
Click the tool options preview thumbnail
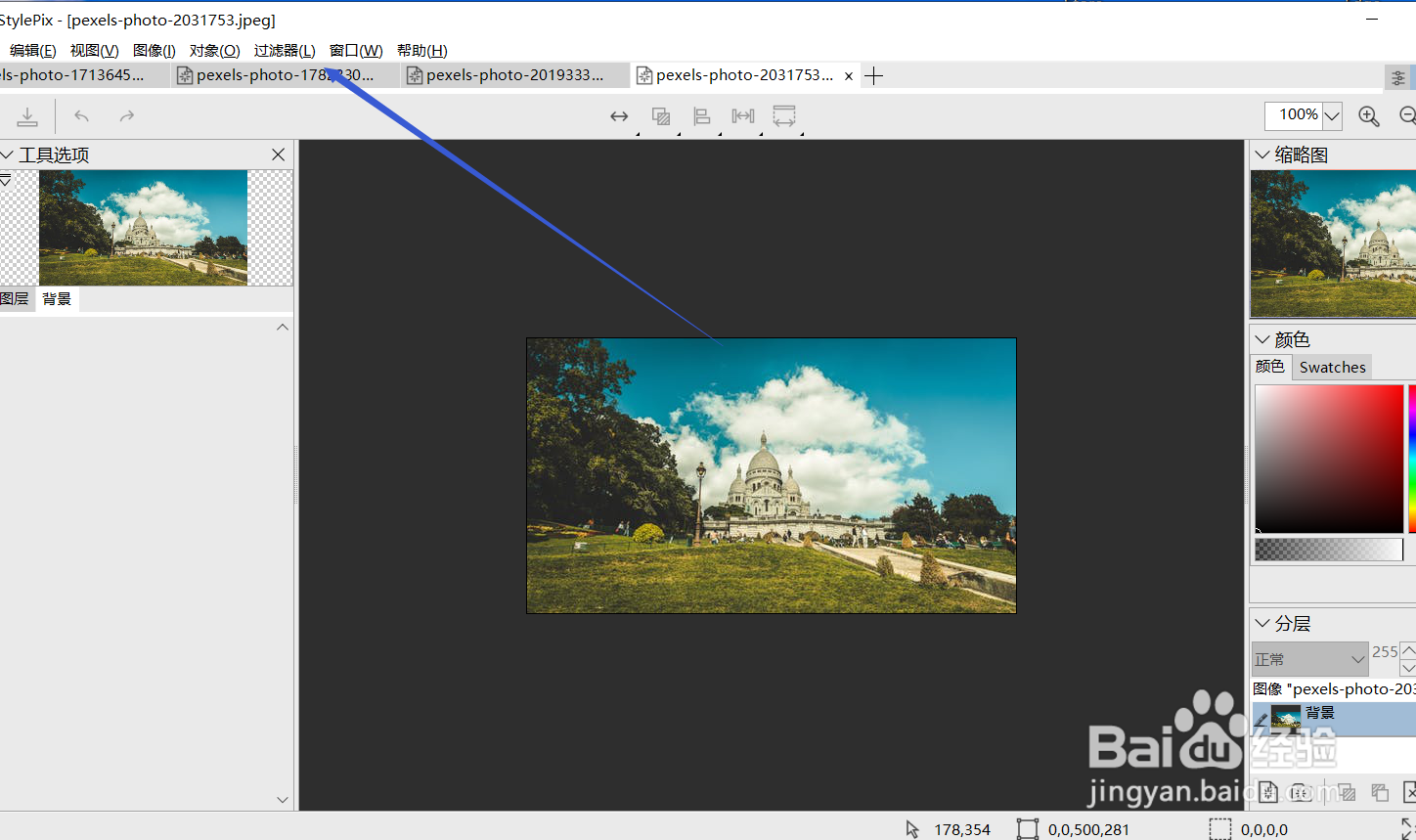pyautogui.click(x=144, y=228)
